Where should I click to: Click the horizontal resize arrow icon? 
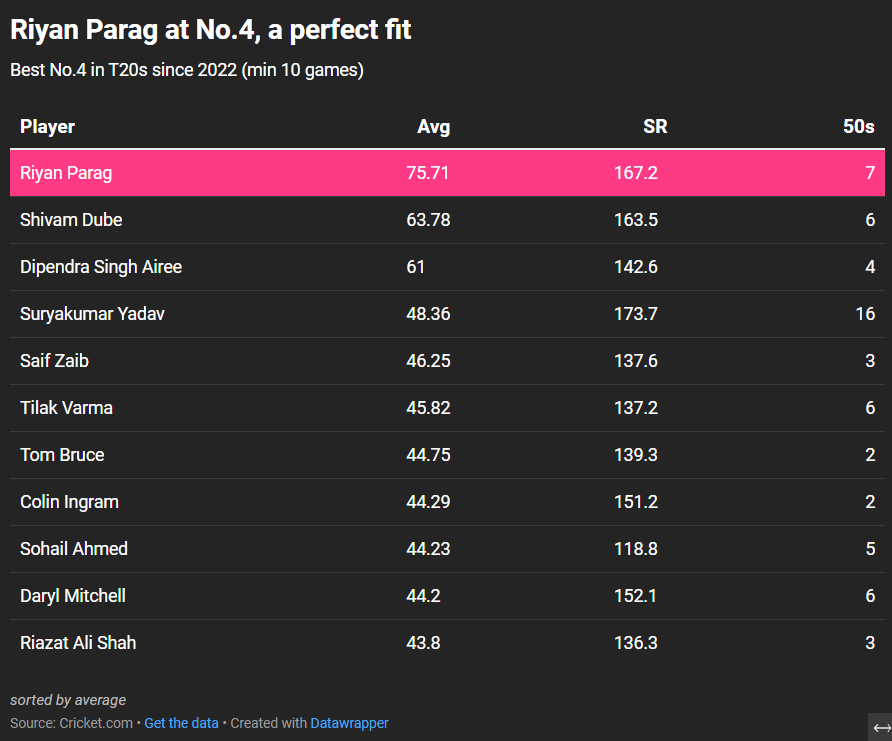pos(881,727)
